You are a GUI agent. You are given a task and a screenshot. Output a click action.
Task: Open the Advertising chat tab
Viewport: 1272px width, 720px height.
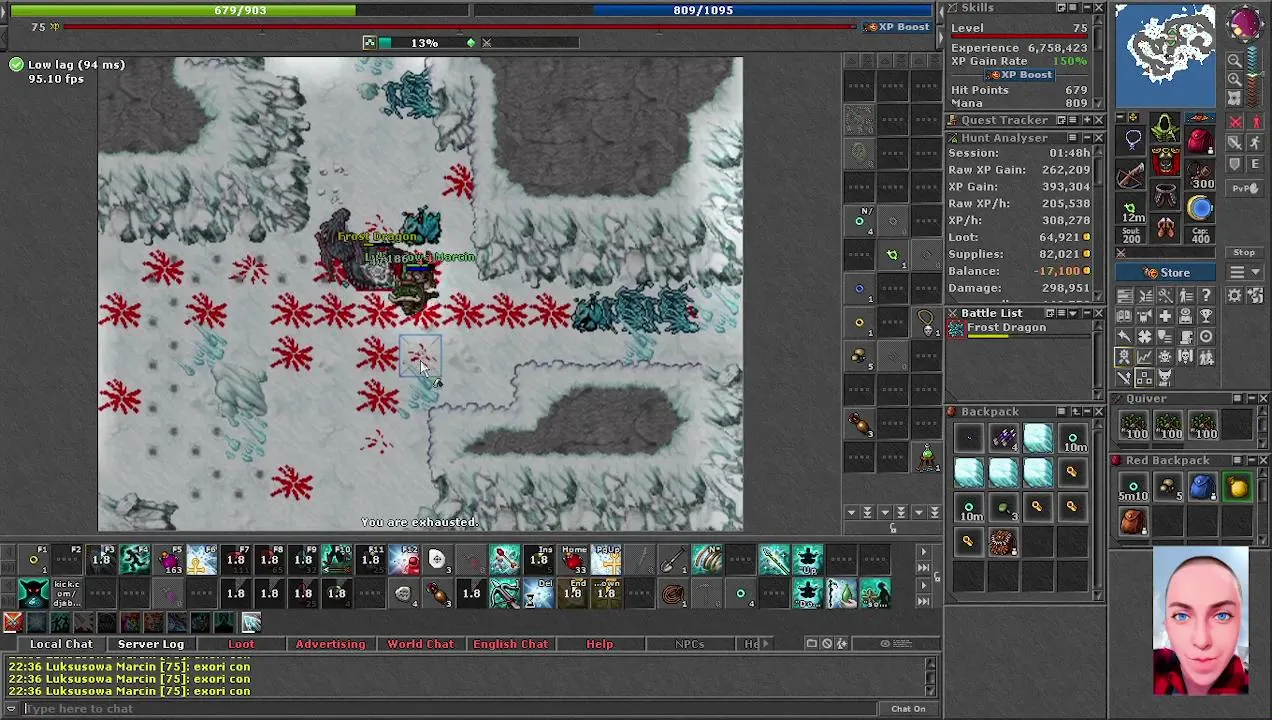pos(330,644)
